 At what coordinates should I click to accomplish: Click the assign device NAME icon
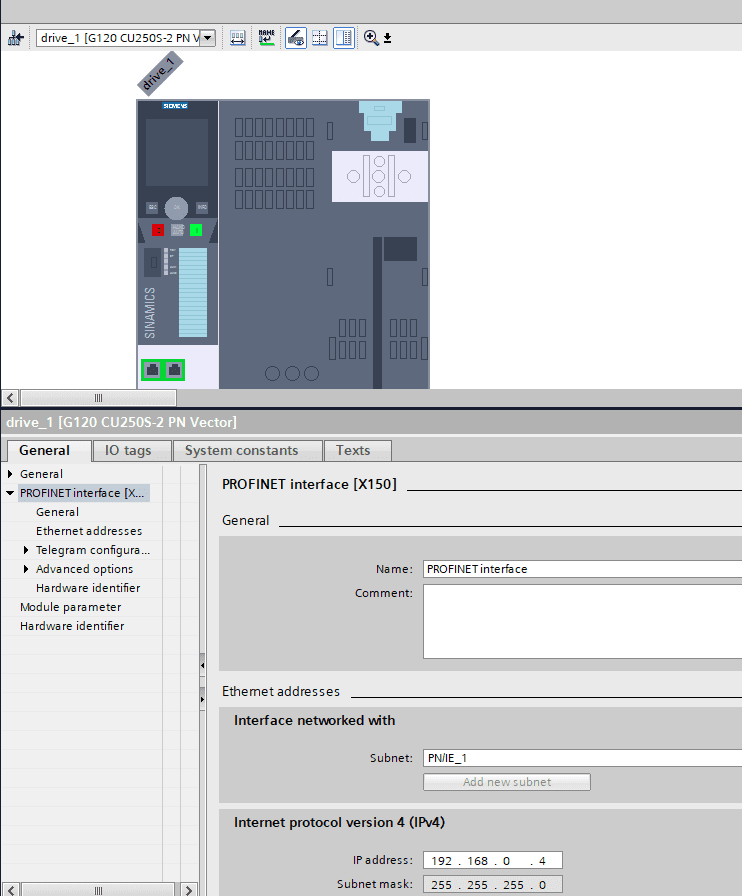[x=266, y=38]
